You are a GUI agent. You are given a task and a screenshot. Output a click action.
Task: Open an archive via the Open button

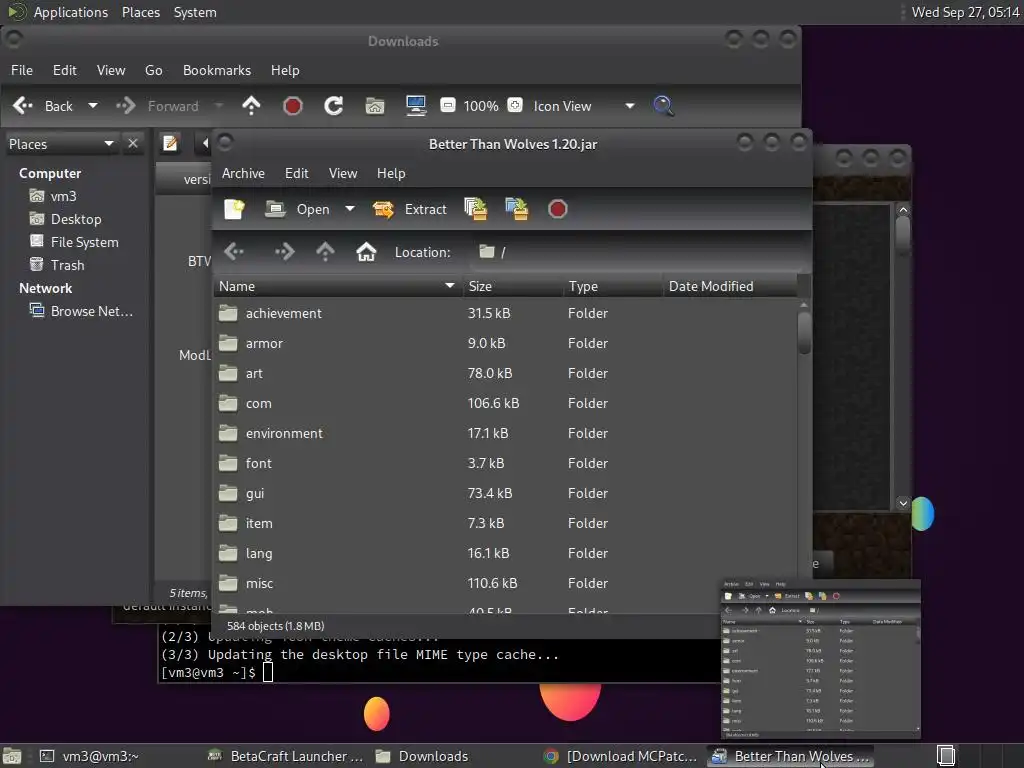click(x=298, y=209)
